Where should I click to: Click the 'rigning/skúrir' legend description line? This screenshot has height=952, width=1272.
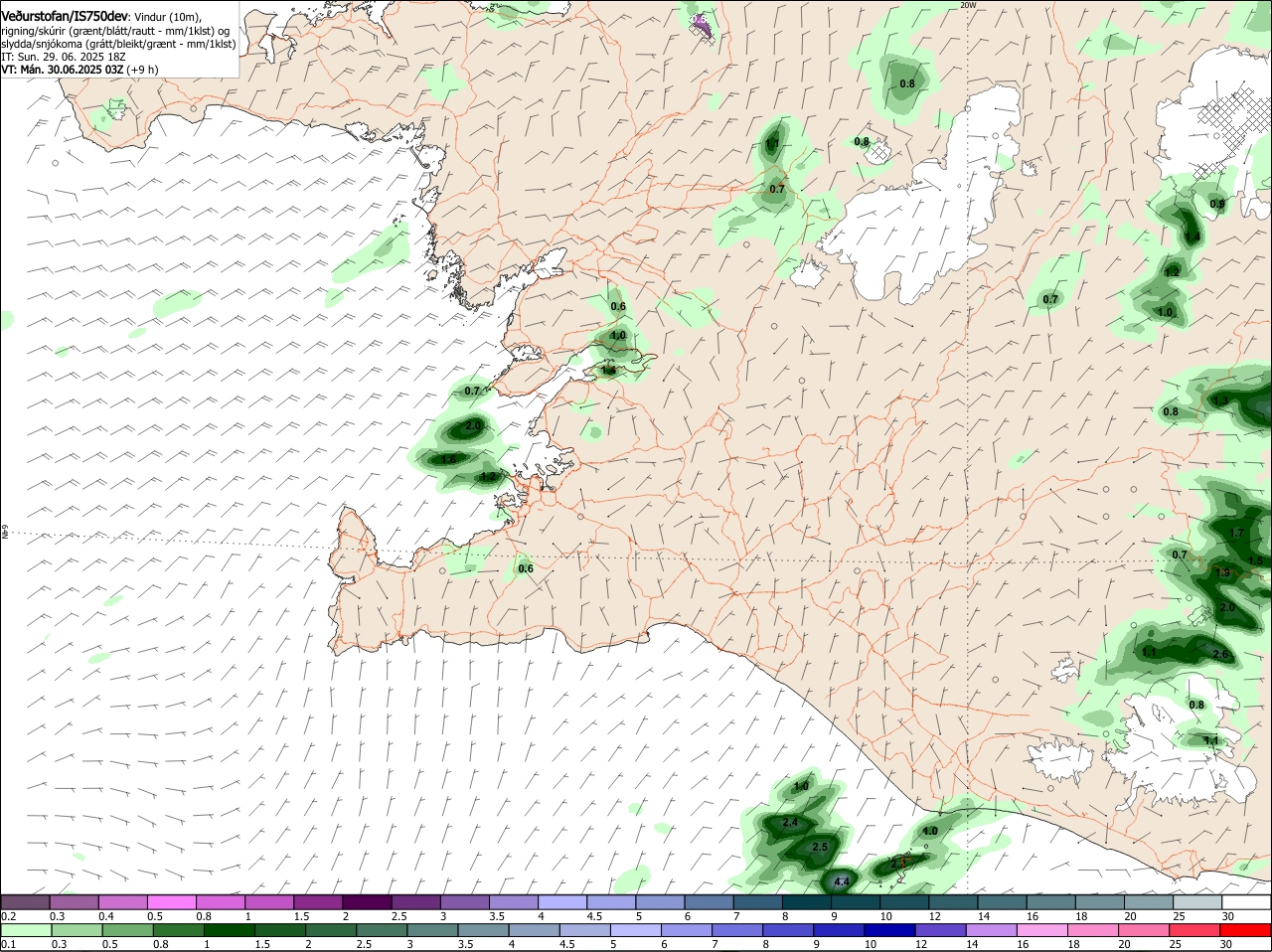click(117, 31)
